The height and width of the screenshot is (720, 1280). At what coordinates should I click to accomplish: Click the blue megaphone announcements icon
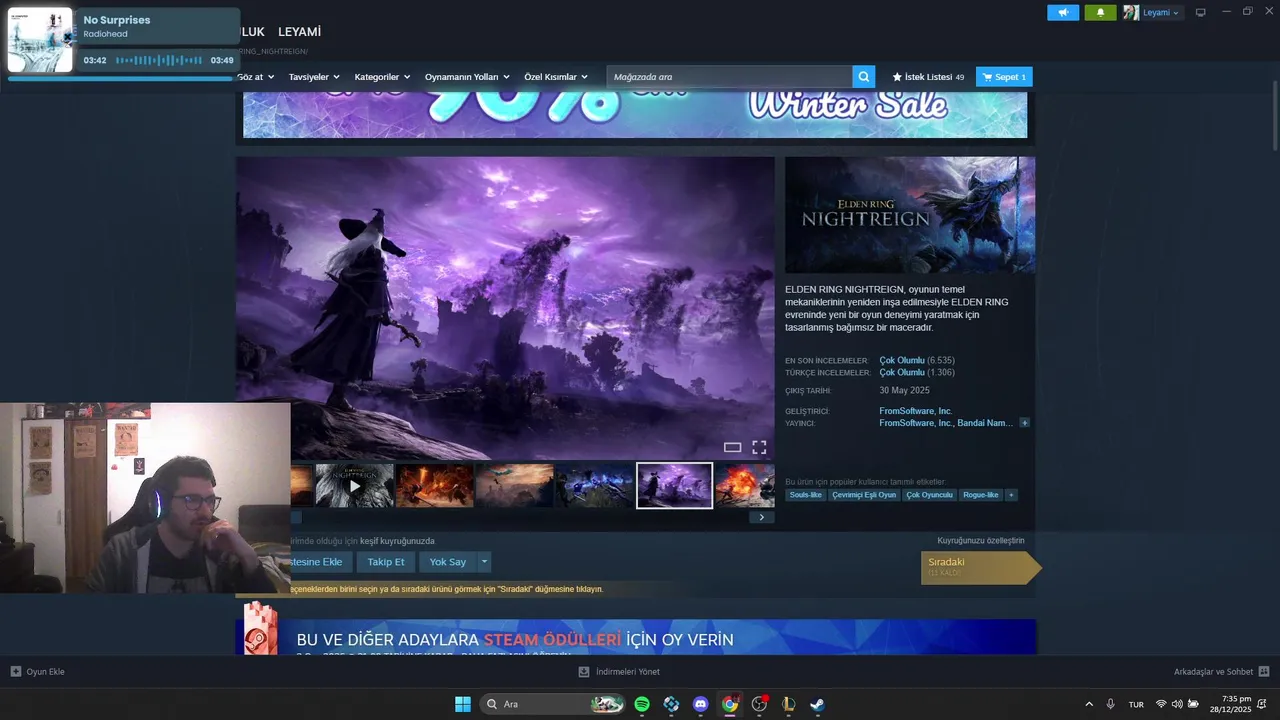1063,12
